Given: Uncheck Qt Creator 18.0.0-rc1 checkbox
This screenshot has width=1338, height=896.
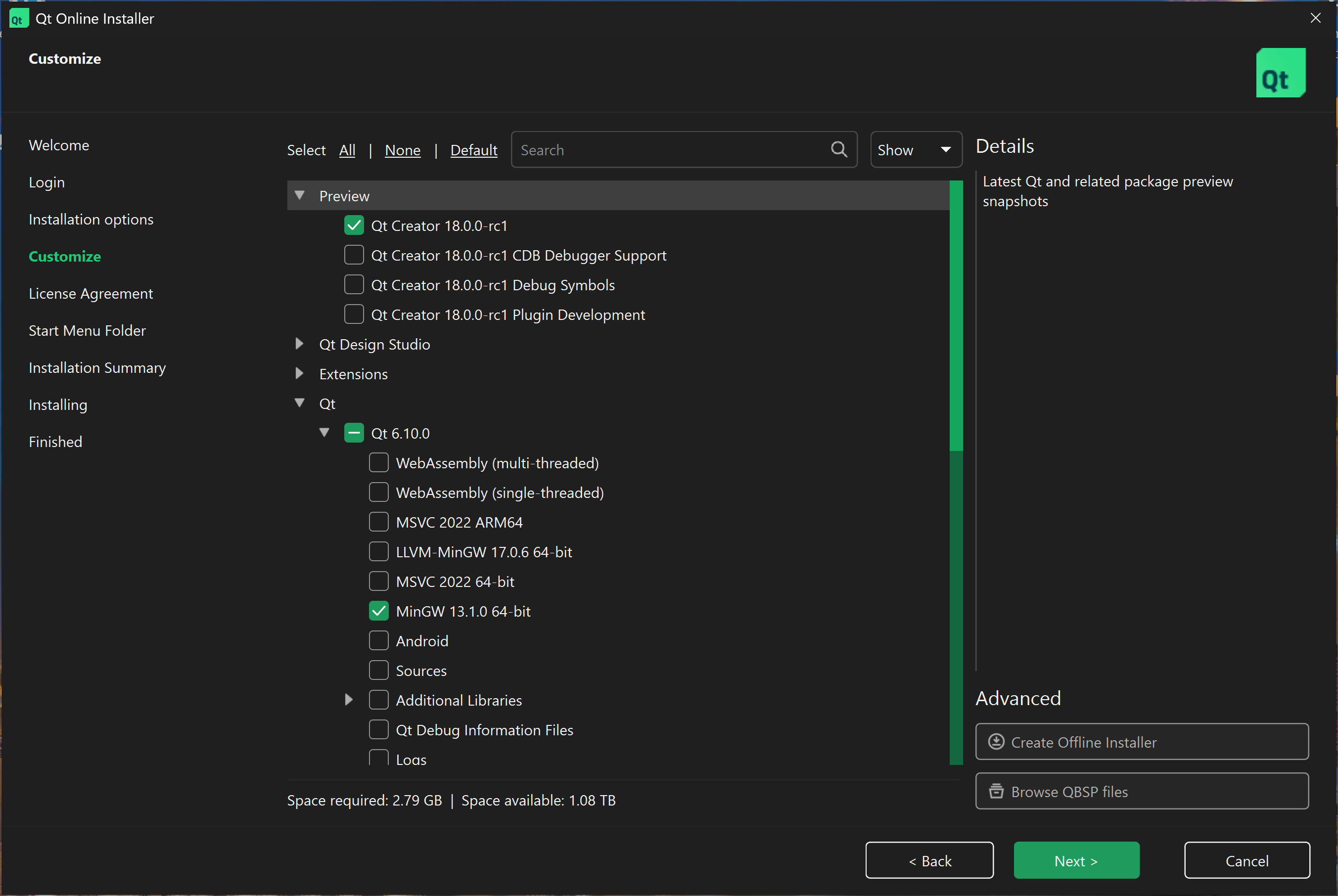Looking at the screenshot, I should tap(354, 225).
